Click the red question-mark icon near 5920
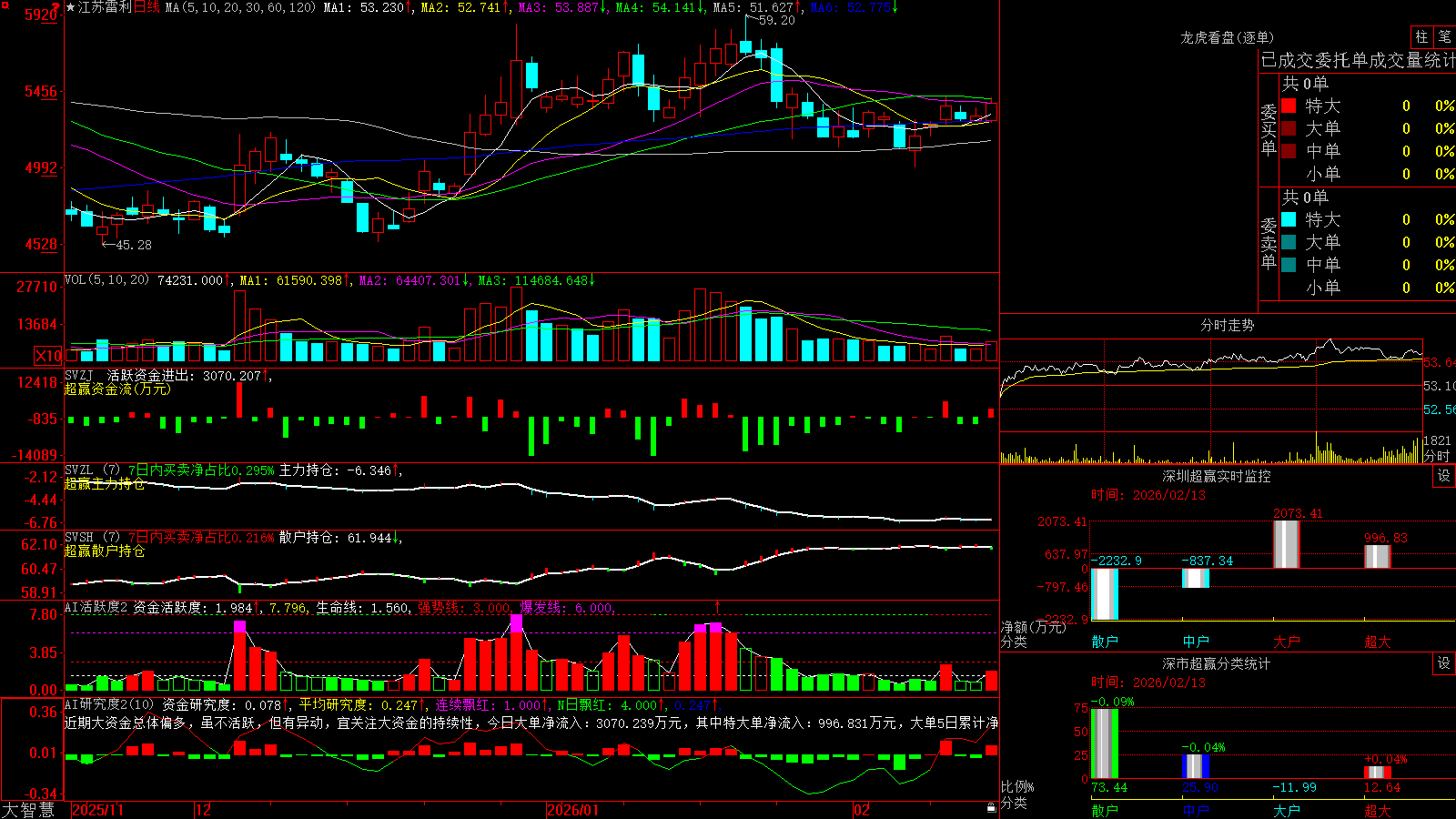The height and width of the screenshot is (819, 1456). 56,7
